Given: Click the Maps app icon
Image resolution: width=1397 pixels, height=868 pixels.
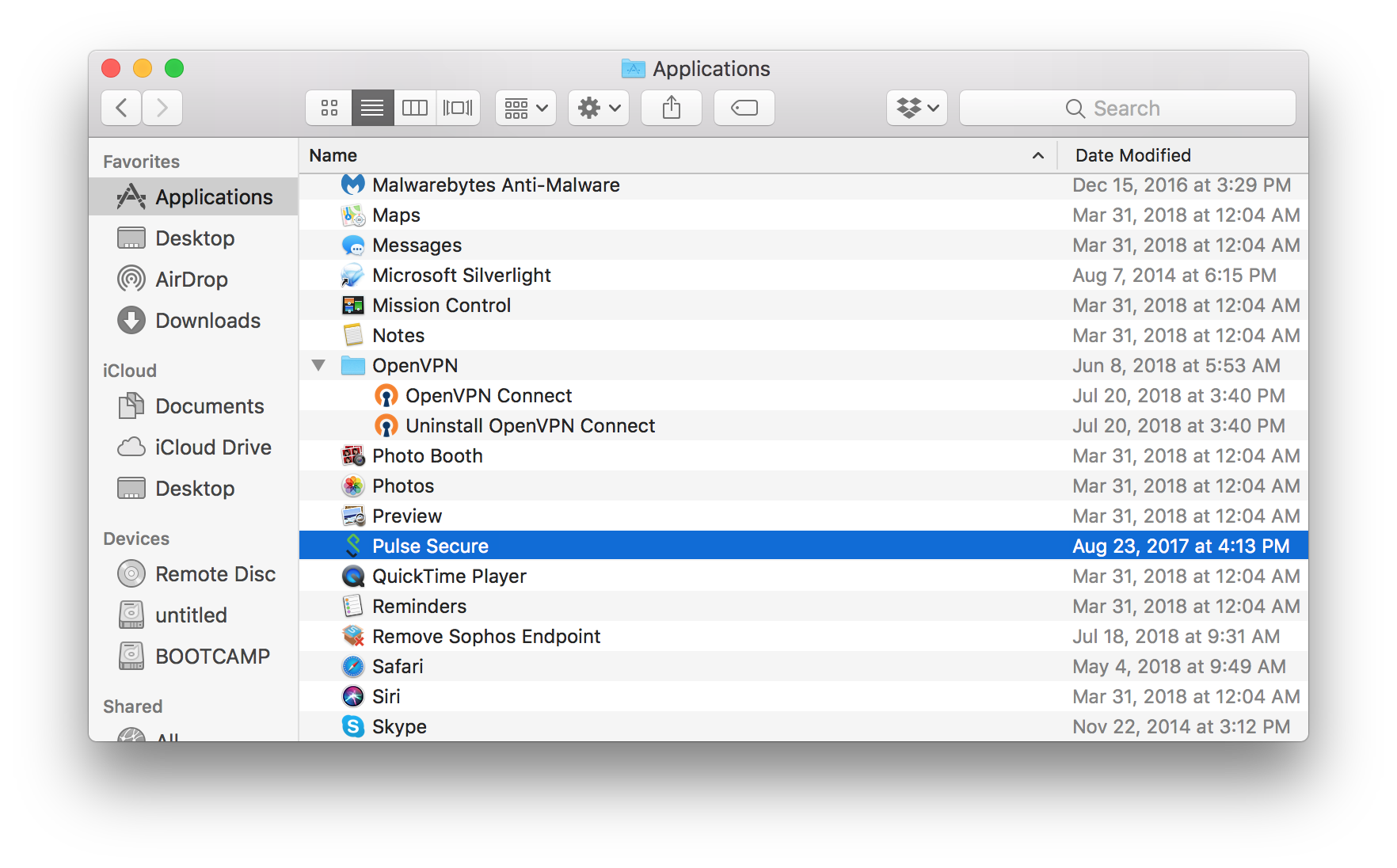Looking at the screenshot, I should (353, 215).
